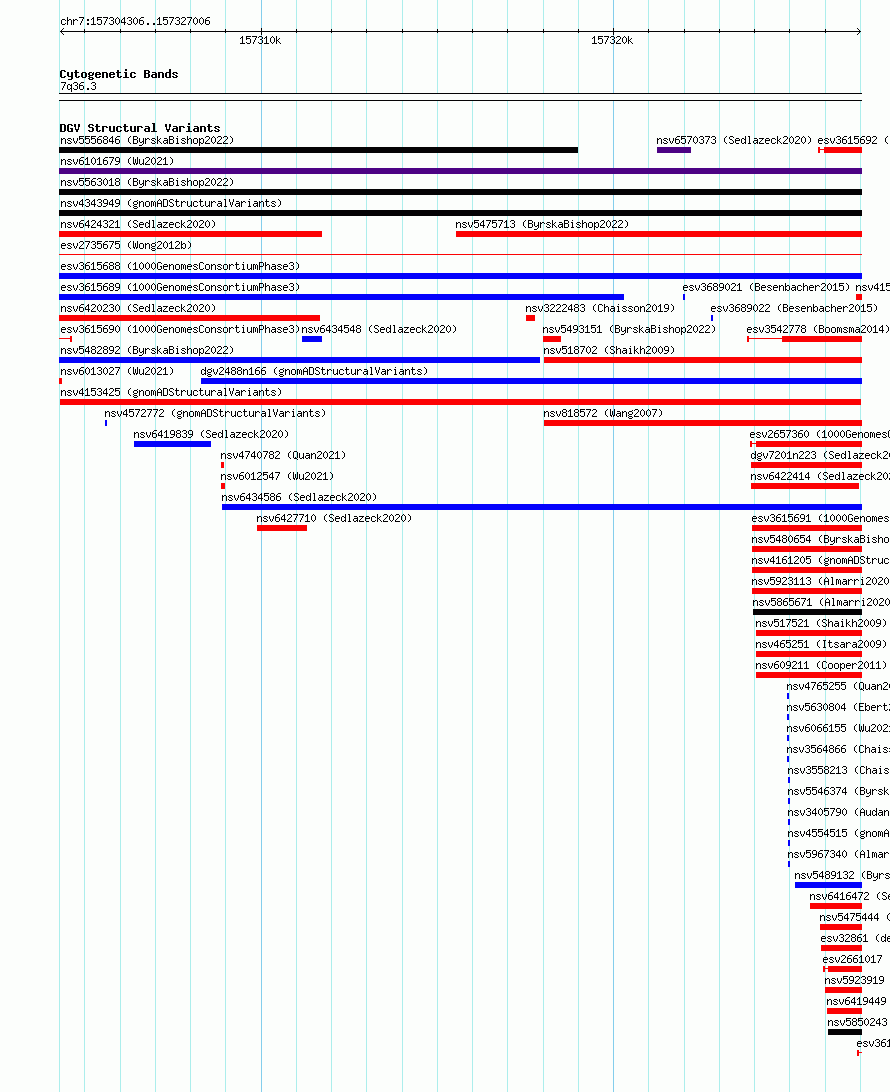Click nsv4740782 (Quan2021) label
Image resolution: width=890 pixels, height=1092 pixels.
coord(283,455)
